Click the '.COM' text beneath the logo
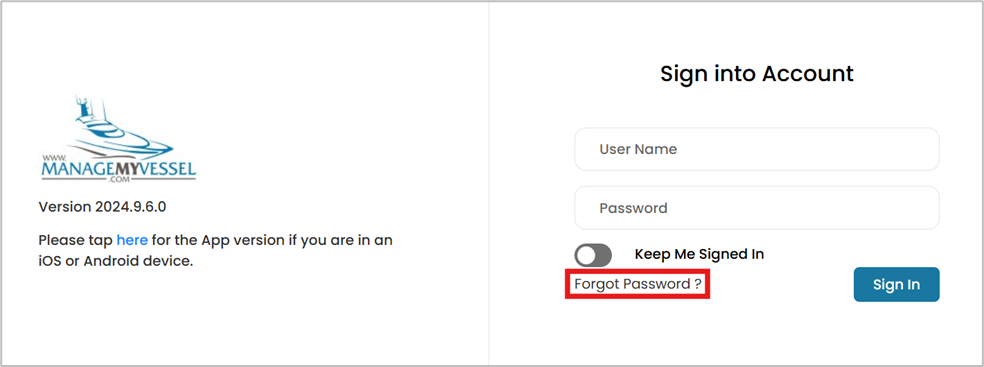This screenshot has height=367, width=984. [119, 179]
